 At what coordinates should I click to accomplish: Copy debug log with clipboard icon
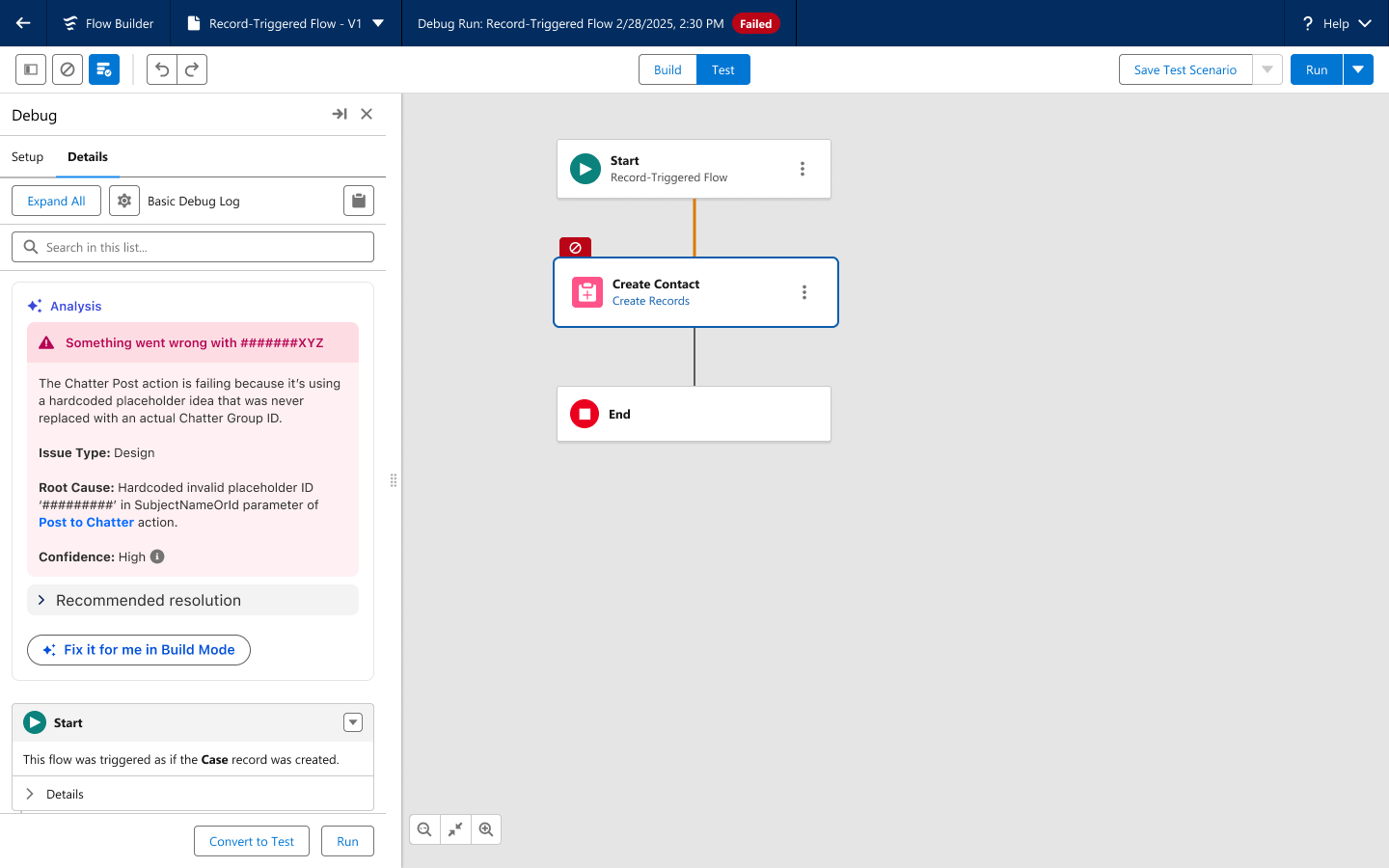[x=359, y=201]
